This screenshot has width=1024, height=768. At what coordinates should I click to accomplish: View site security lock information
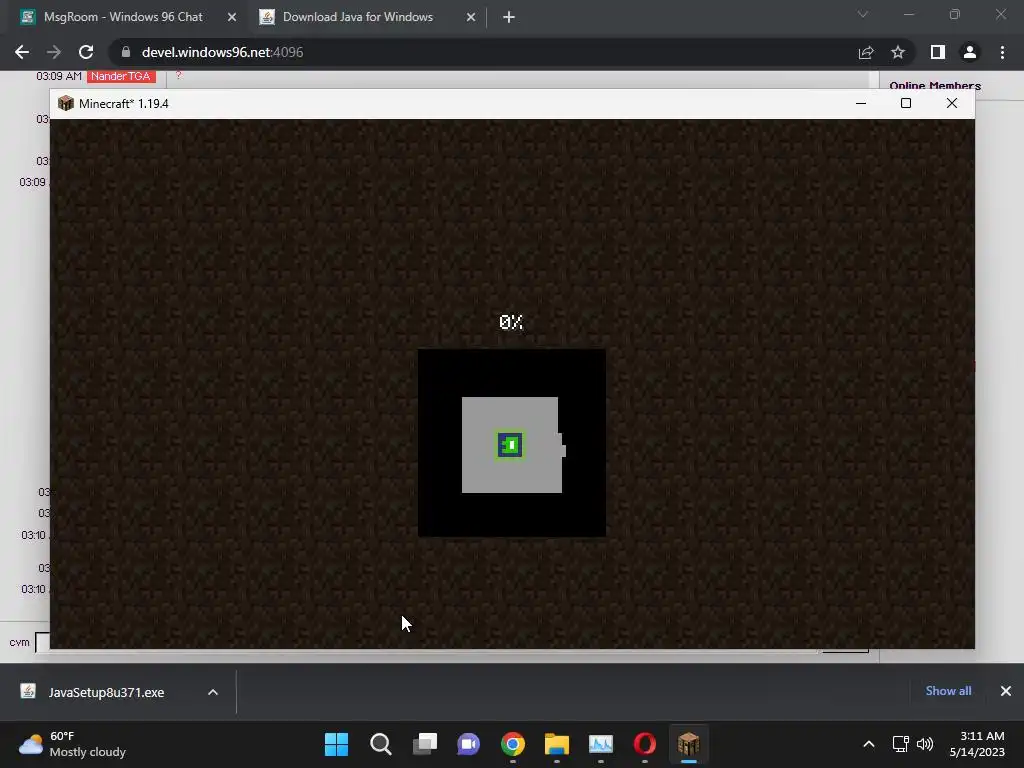126,52
